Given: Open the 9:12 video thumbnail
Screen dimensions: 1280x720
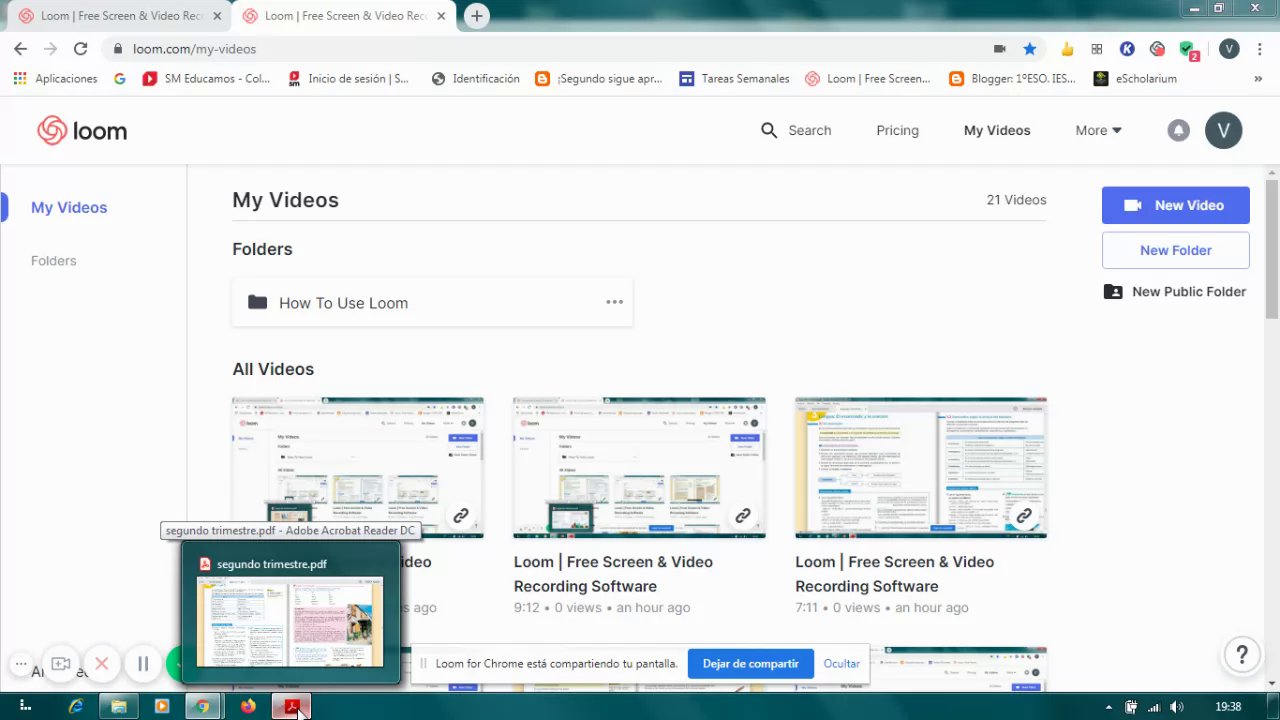Looking at the screenshot, I should (639, 467).
